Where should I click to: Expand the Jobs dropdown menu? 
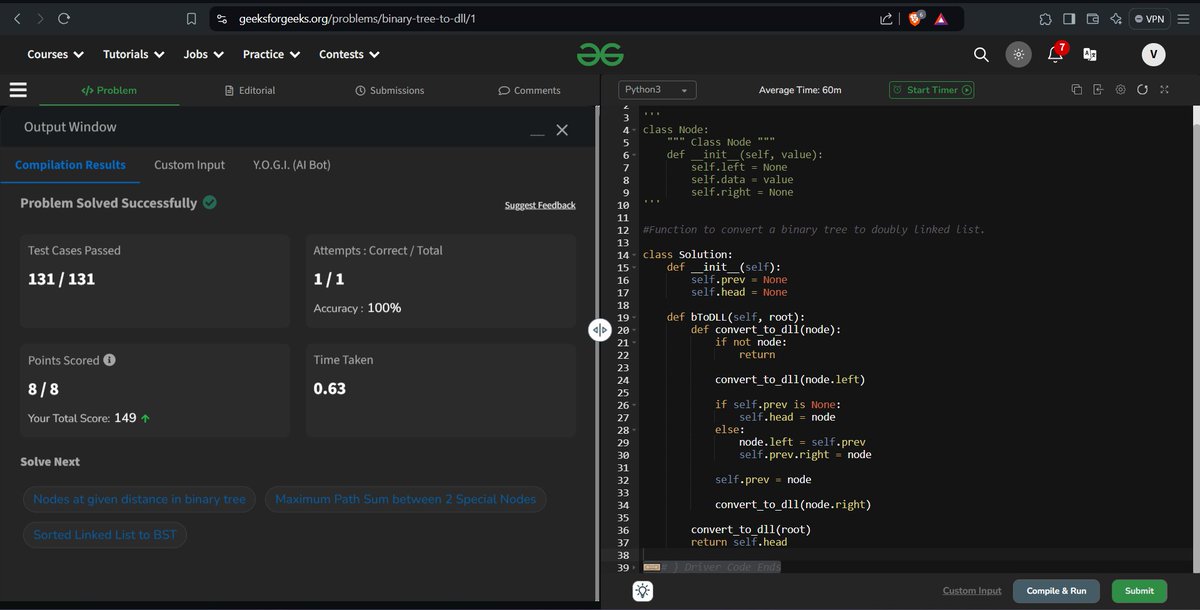click(203, 55)
